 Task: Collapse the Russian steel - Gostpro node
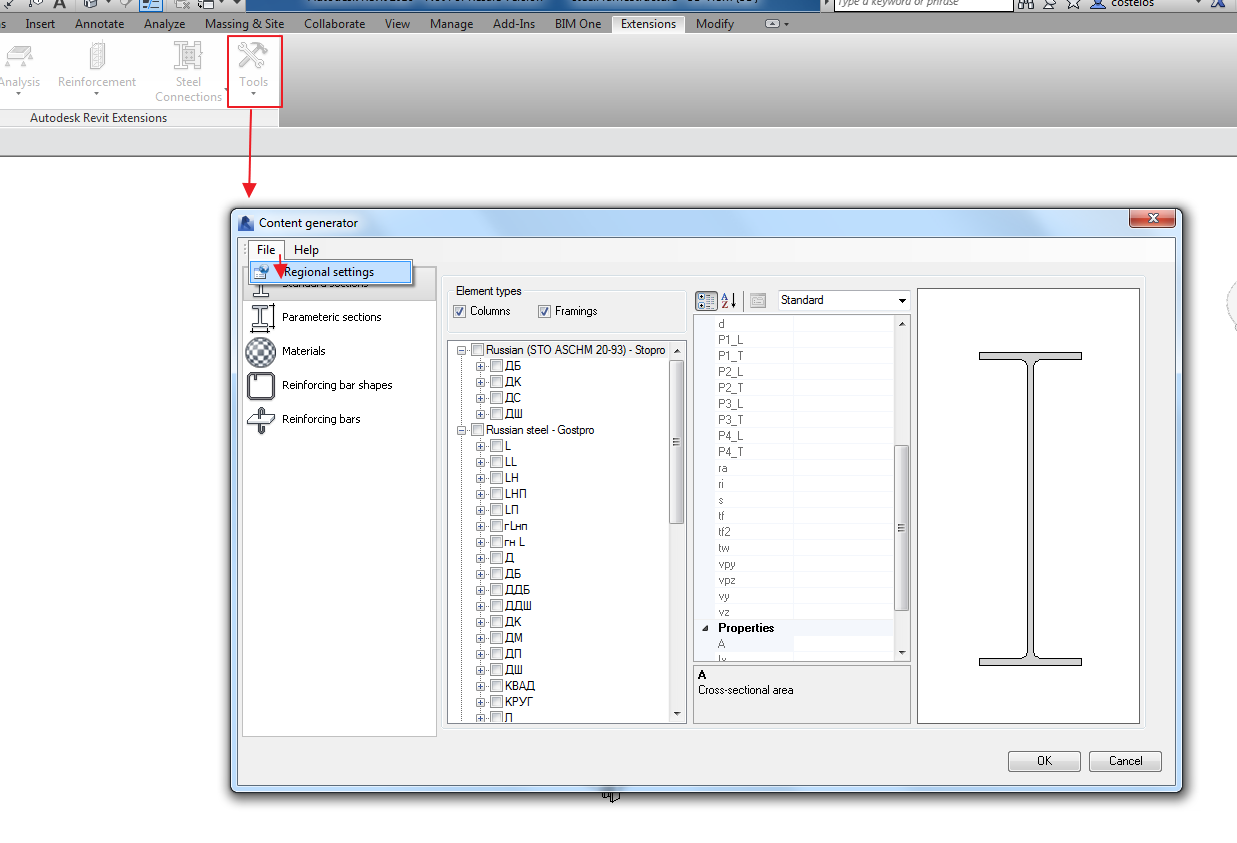point(462,430)
